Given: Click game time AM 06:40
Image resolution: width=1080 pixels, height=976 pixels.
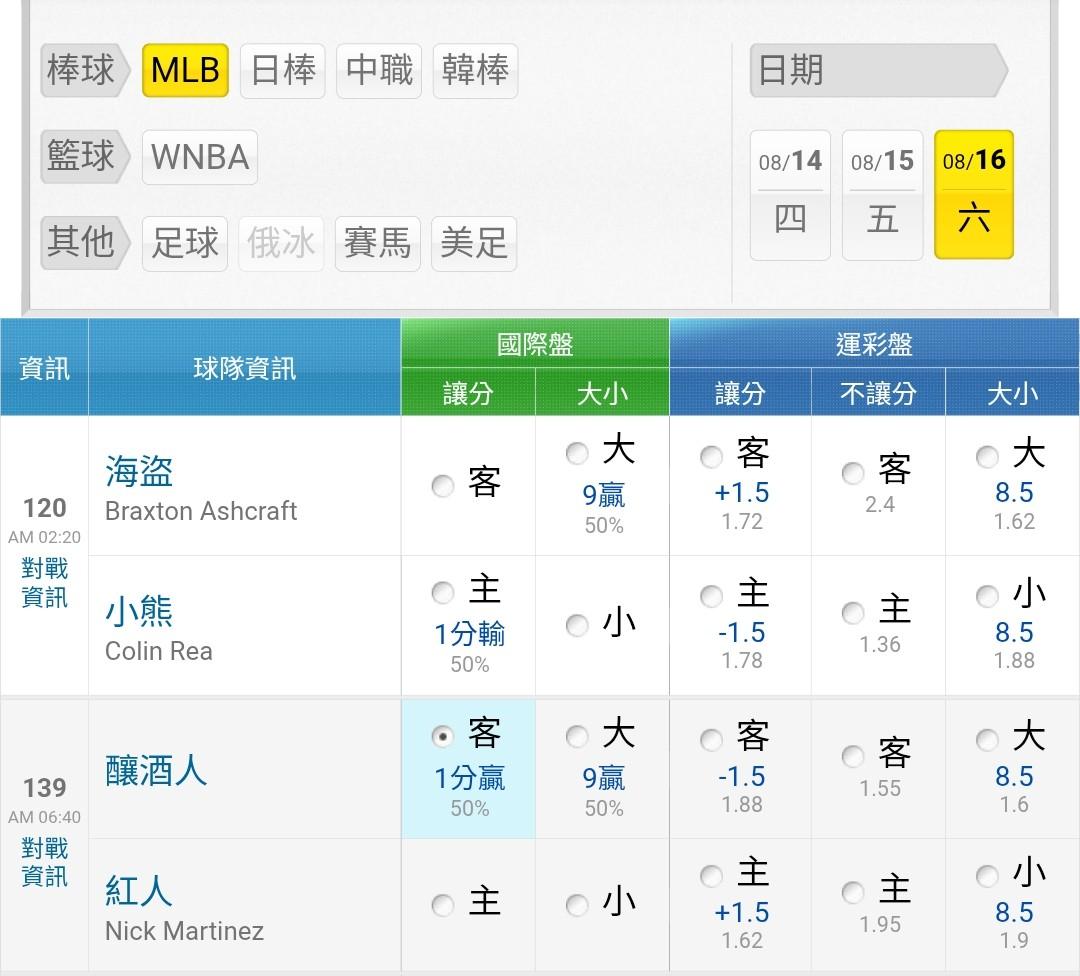Looking at the screenshot, I should pos(44,817).
